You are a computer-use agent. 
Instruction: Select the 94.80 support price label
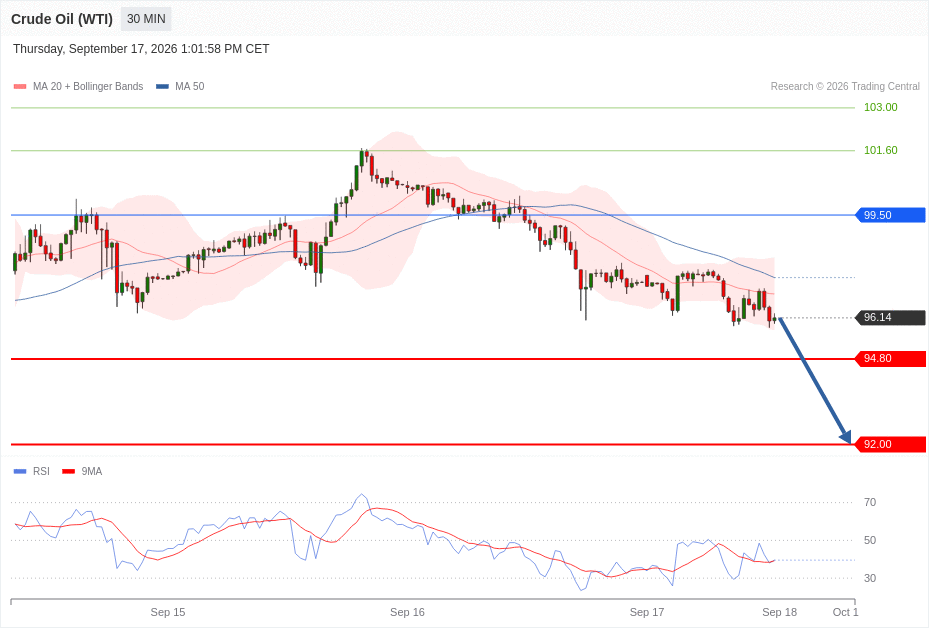coord(890,358)
